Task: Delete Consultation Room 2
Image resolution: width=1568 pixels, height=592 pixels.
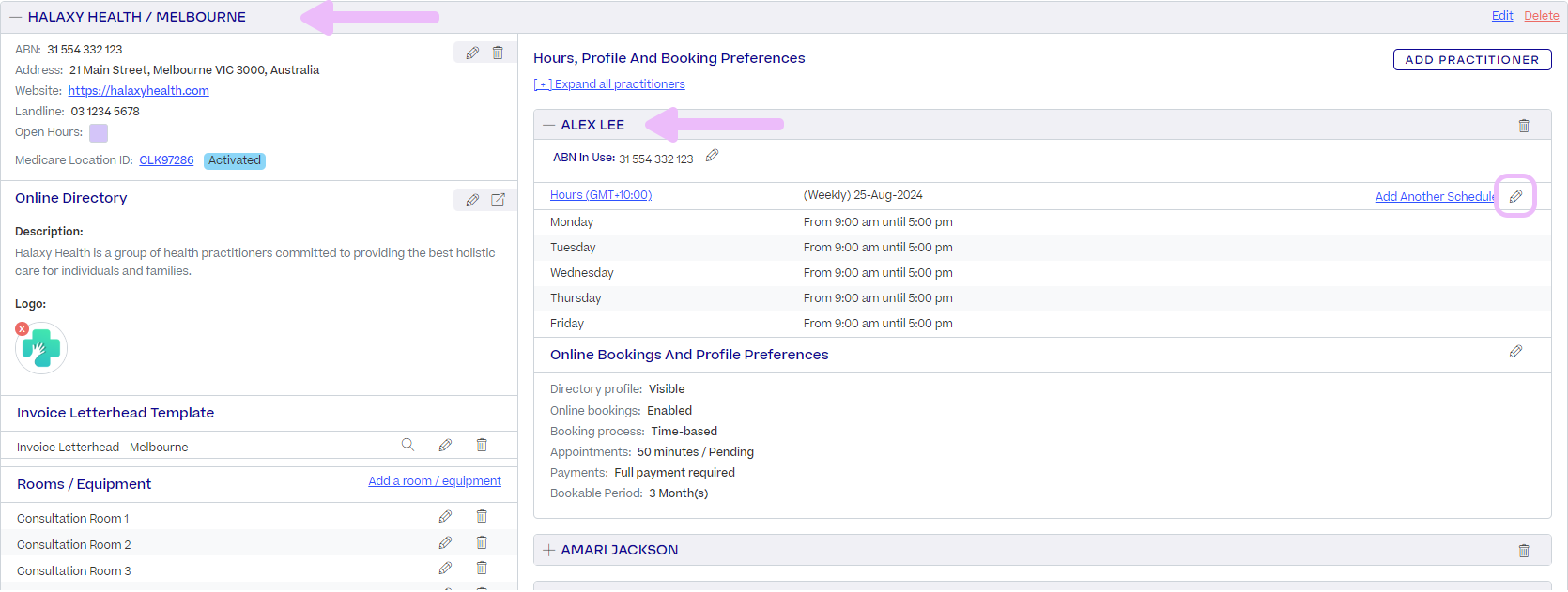Action: pyautogui.click(x=482, y=542)
